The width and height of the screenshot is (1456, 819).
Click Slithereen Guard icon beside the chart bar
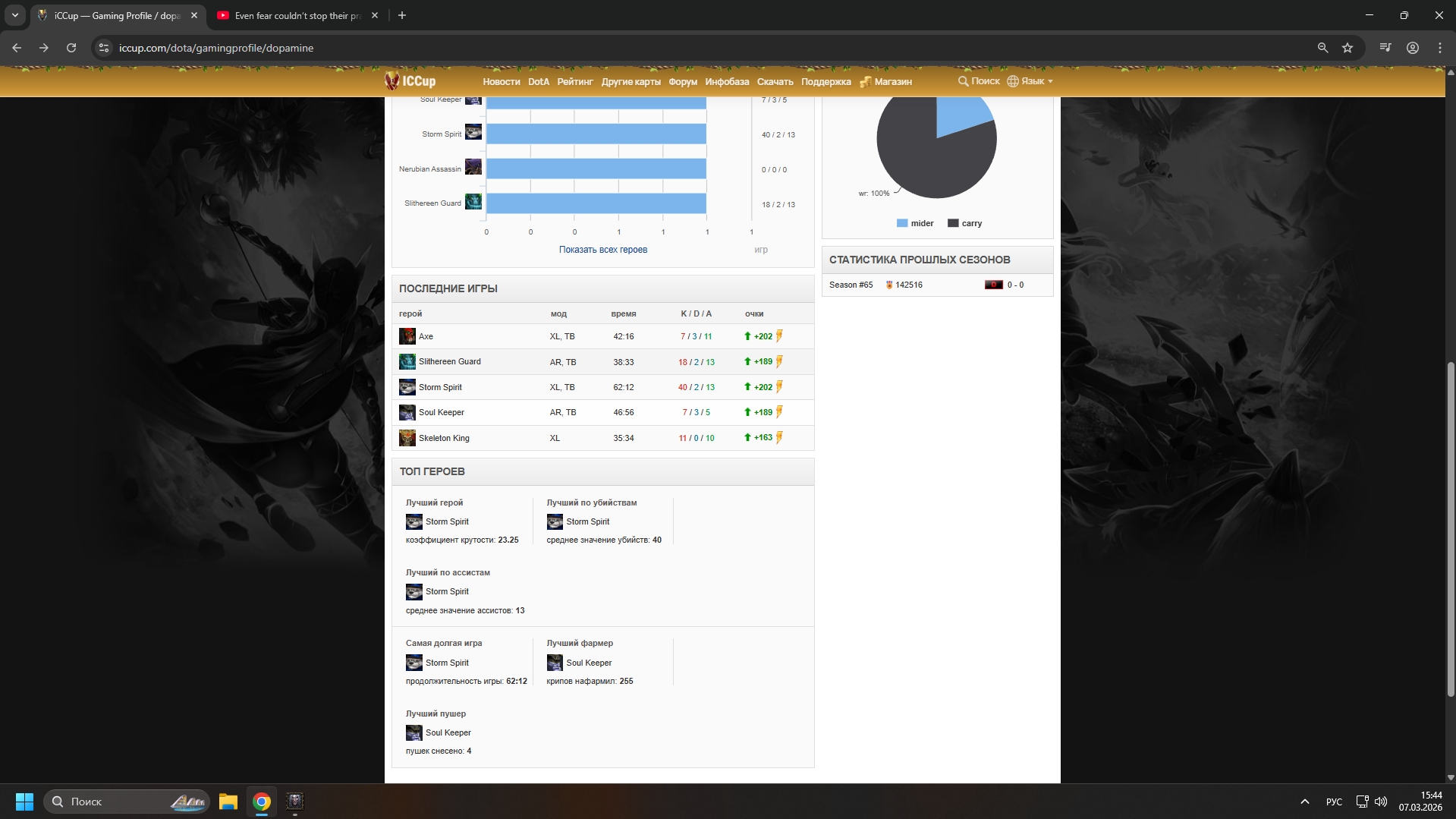point(473,202)
